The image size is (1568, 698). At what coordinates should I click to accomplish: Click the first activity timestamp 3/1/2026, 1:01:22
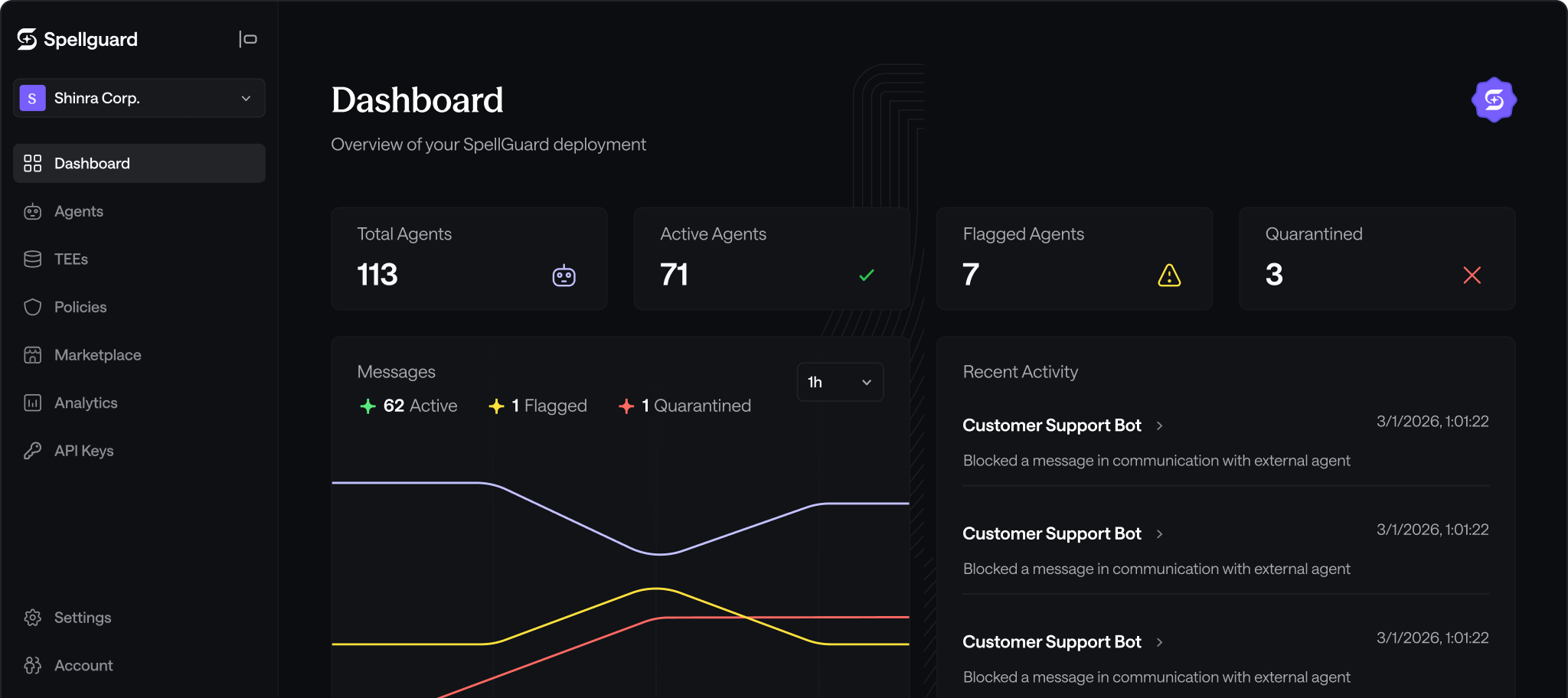(x=1432, y=422)
